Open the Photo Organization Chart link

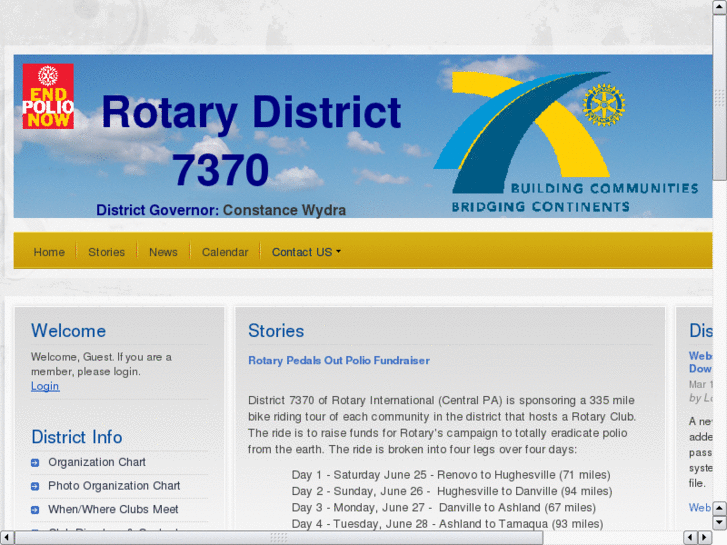click(114, 486)
